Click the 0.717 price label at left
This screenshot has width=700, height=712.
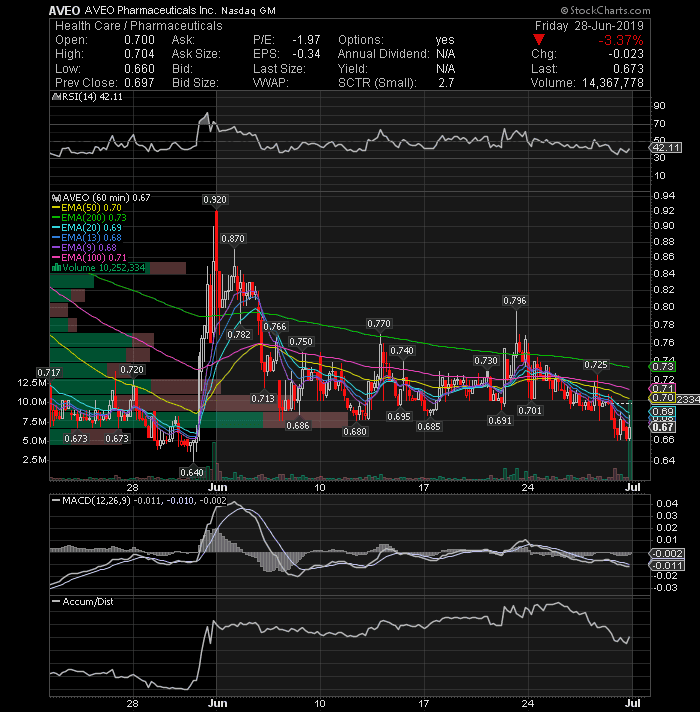tap(49, 373)
